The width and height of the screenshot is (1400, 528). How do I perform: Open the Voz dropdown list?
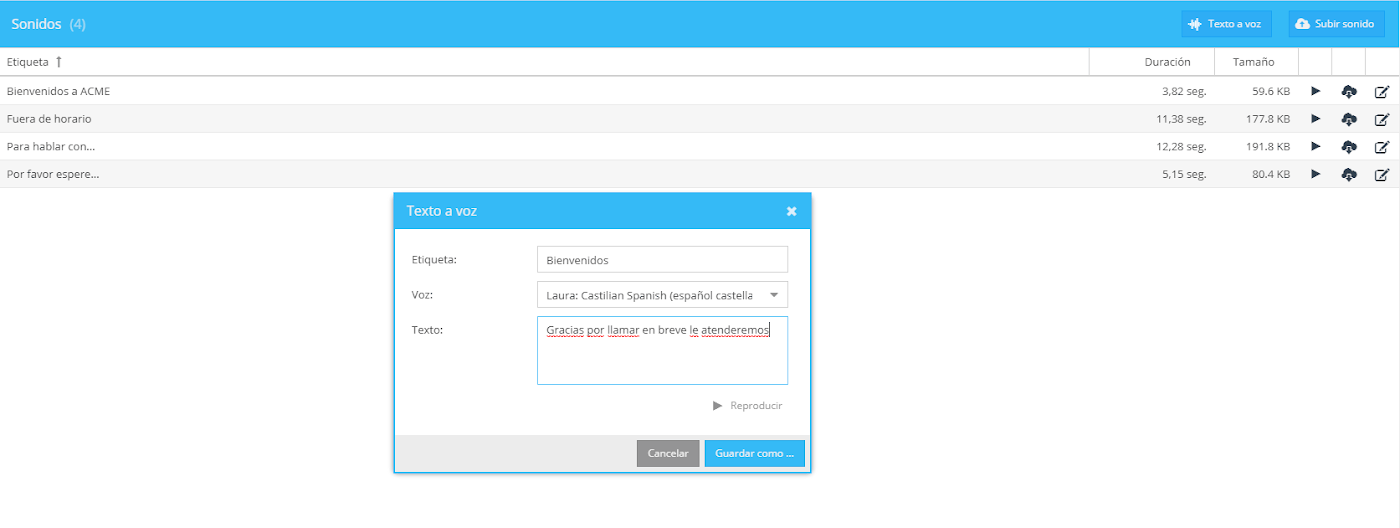[x=773, y=295]
